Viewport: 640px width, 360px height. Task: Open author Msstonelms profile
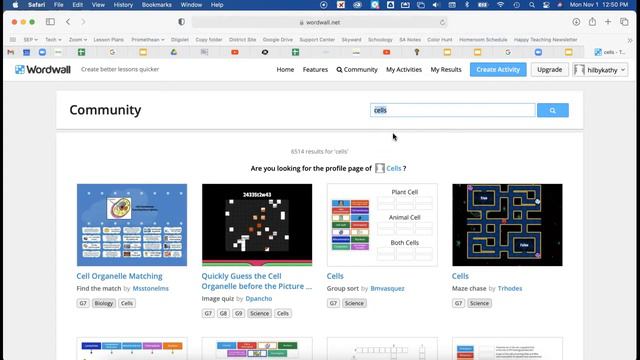(150, 288)
